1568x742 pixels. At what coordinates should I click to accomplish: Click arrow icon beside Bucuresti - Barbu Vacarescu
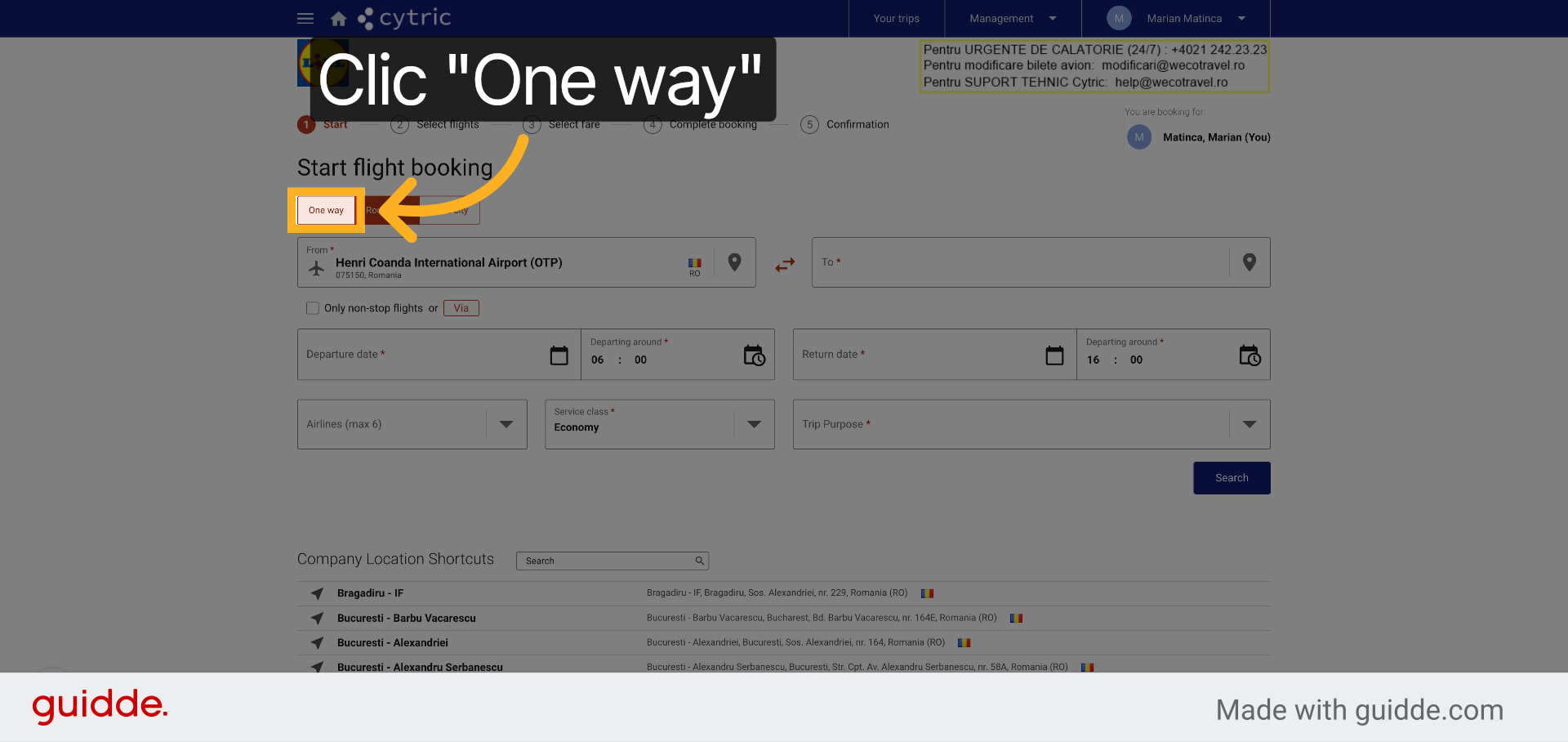[x=318, y=618]
